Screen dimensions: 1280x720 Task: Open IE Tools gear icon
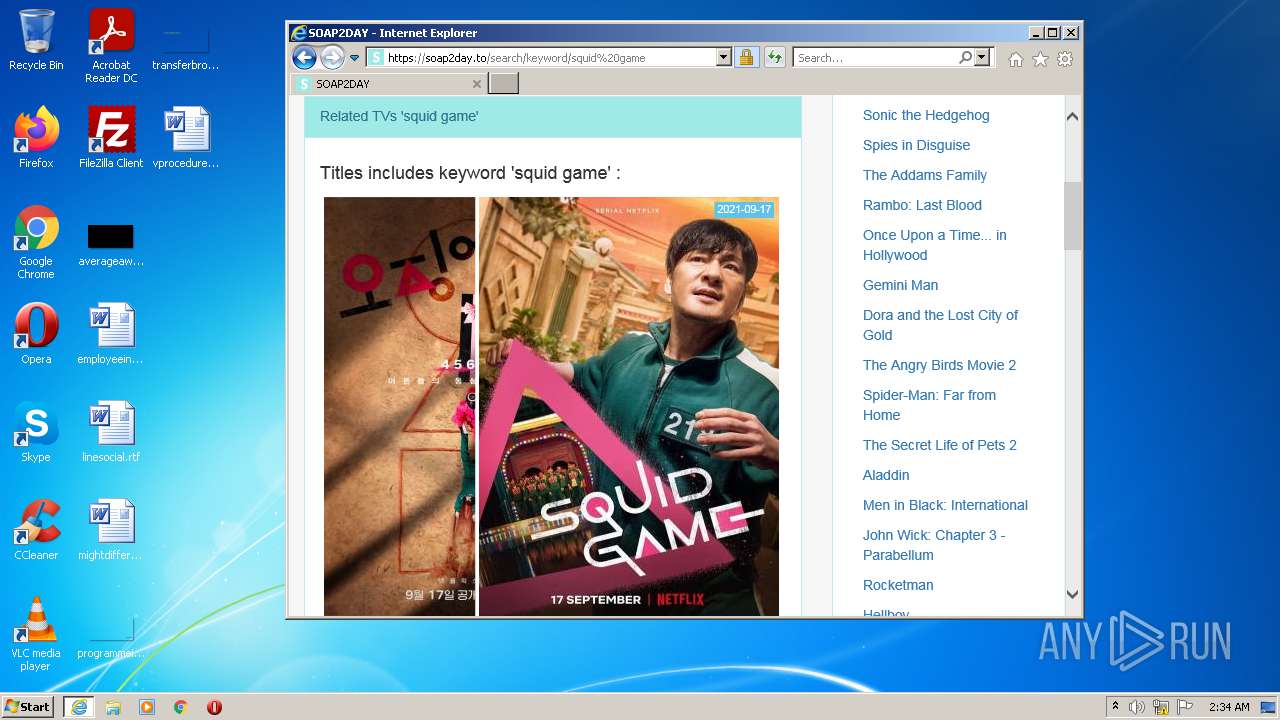[x=1065, y=59]
